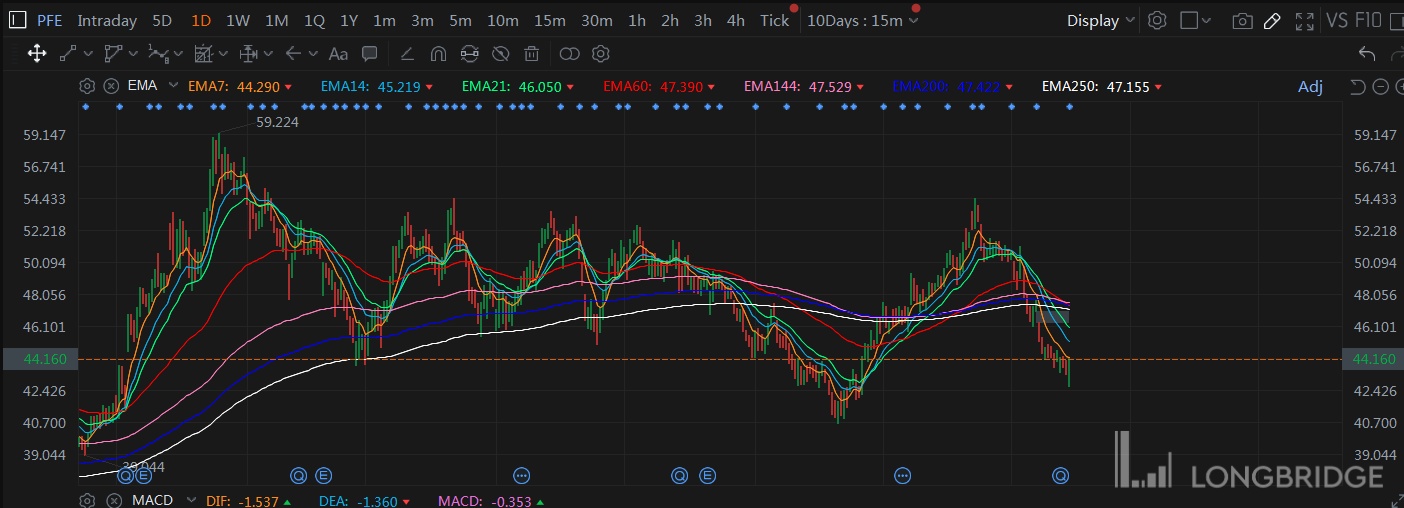Click the reset zoom curved arrow icon
This screenshot has width=1404, height=508.
coord(1358,87)
